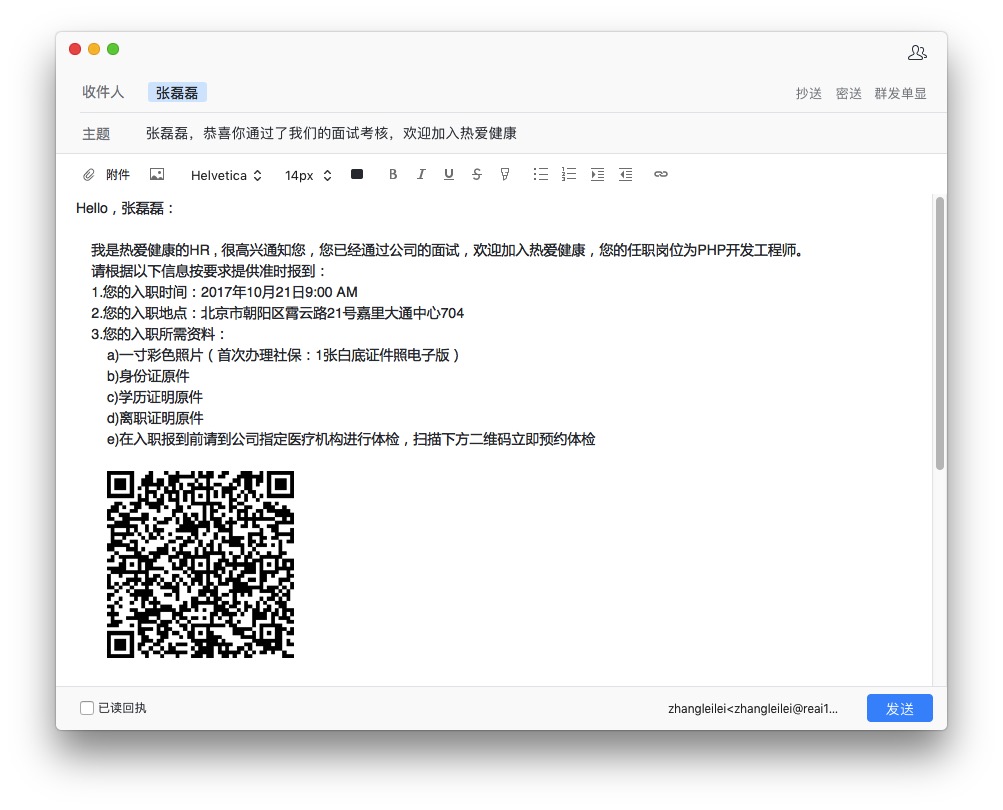
Task: Insert a hyperlink with the link icon
Action: tap(661, 175)
